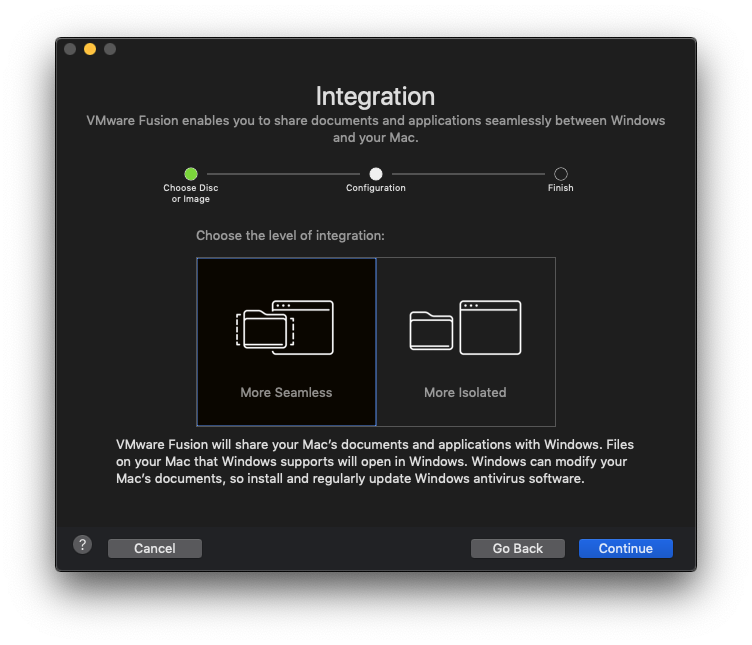Click the 'Configuration' step label
Viewport: 752px width, 645px height.
pos(376,188)
